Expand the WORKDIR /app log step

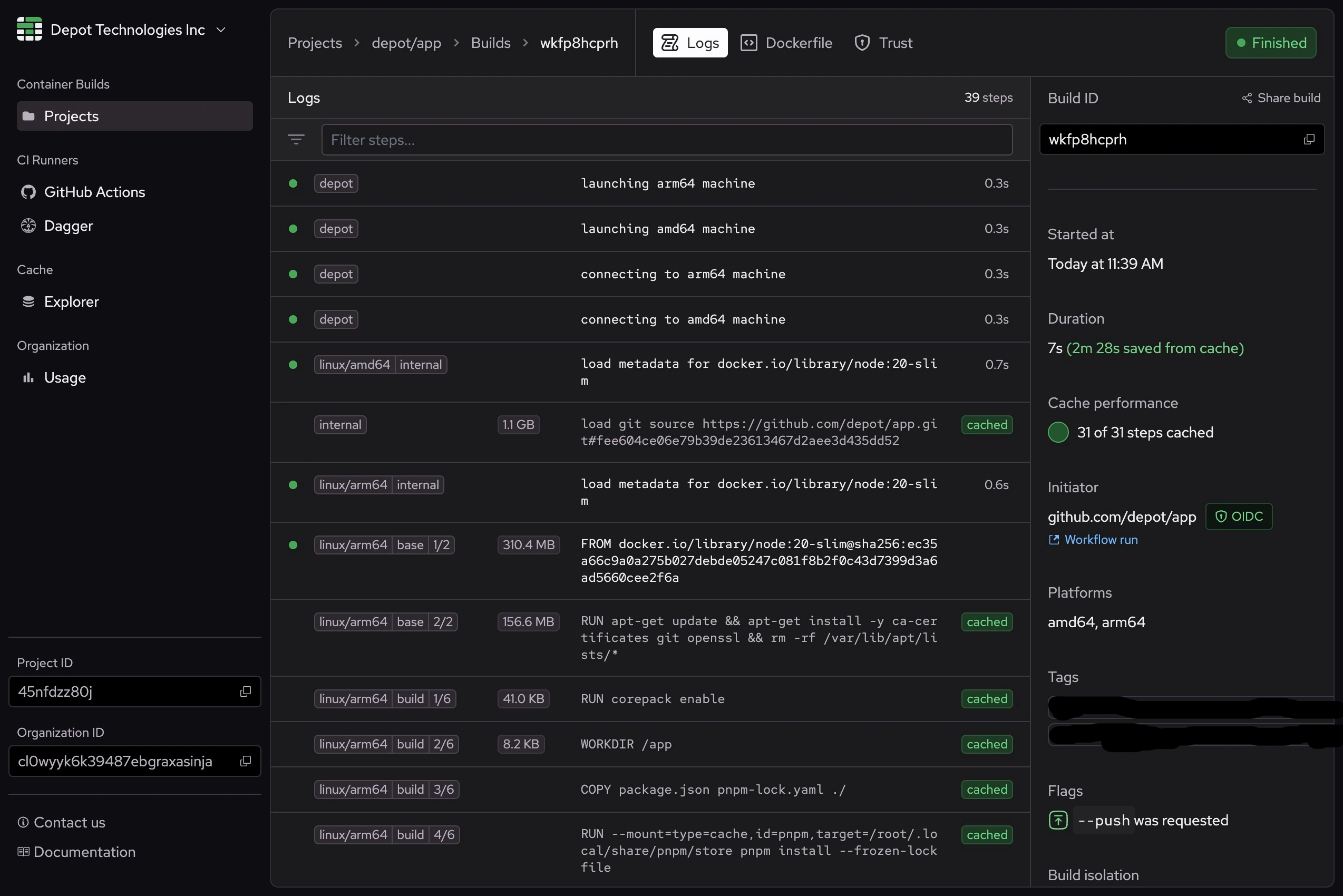(626, 744)
